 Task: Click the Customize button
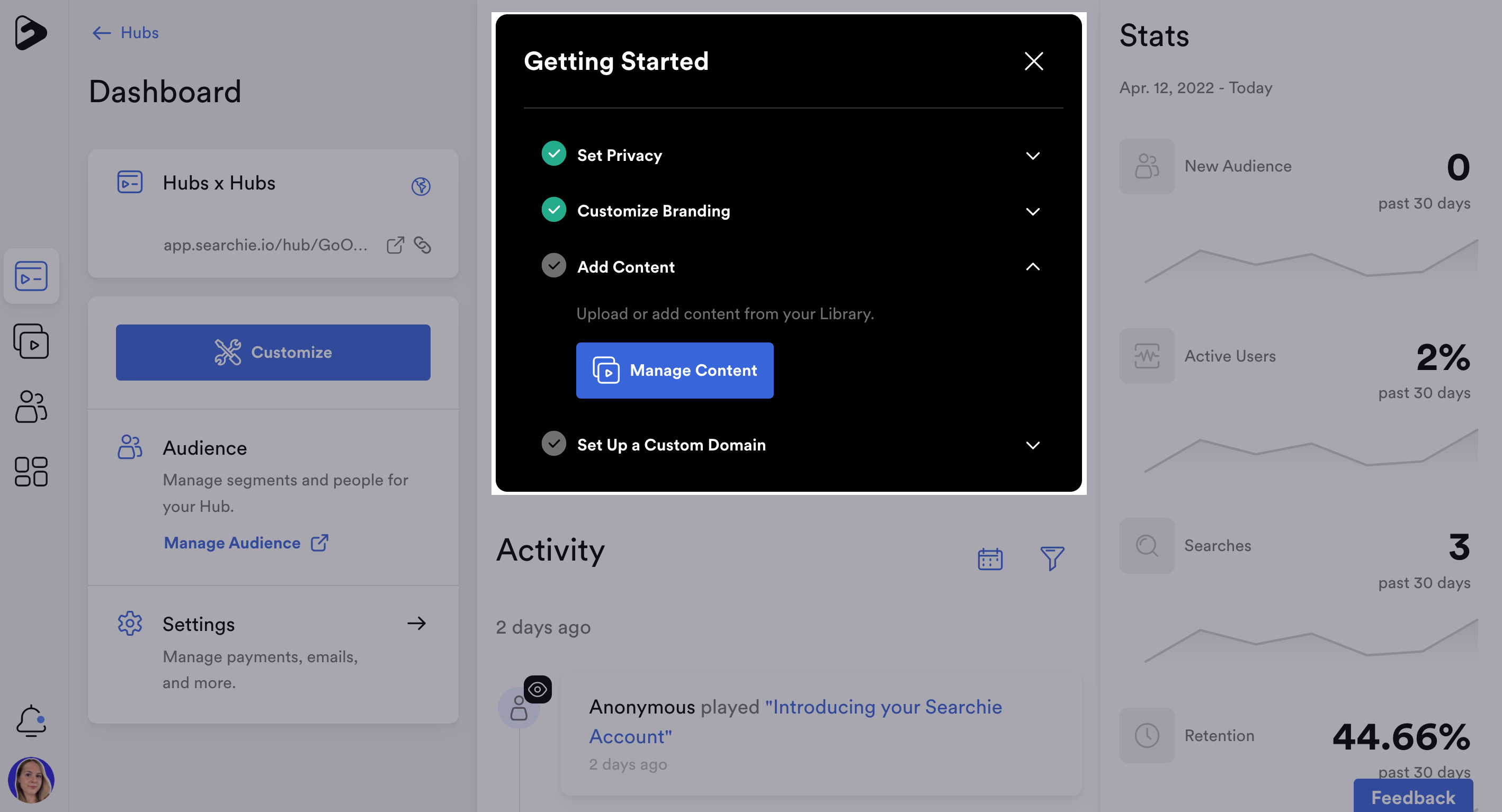pos(273,353)
